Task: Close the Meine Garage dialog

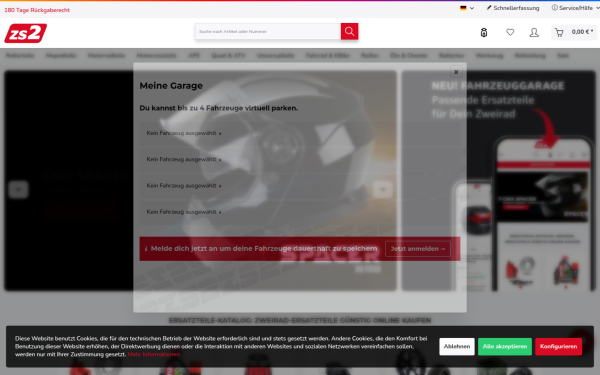Action: [x=456, y=72]
